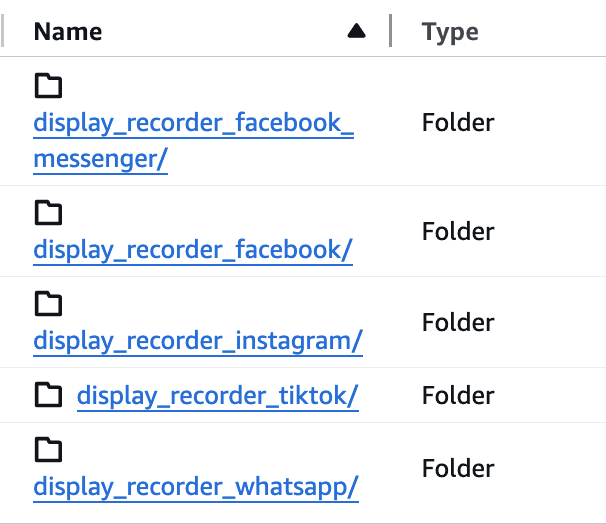Viewport: 606px width, 524px height.
Task: Select the Folder type cell for display_recorder_facebook/
Action: [458, 231]
